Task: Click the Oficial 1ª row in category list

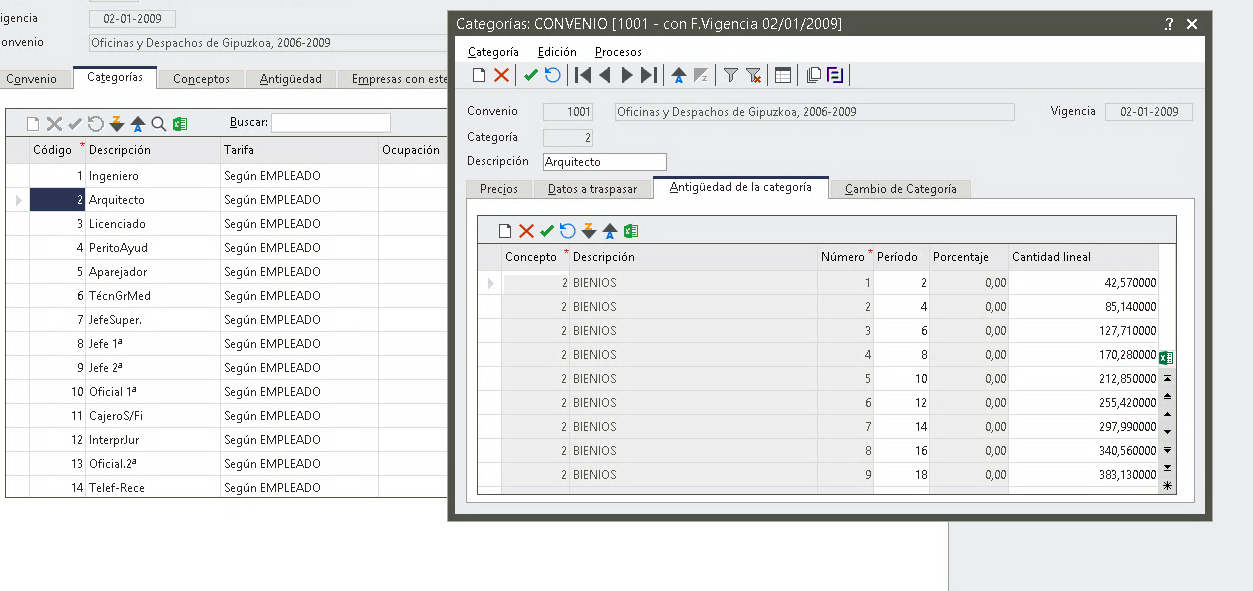Action: coord(226,392)
